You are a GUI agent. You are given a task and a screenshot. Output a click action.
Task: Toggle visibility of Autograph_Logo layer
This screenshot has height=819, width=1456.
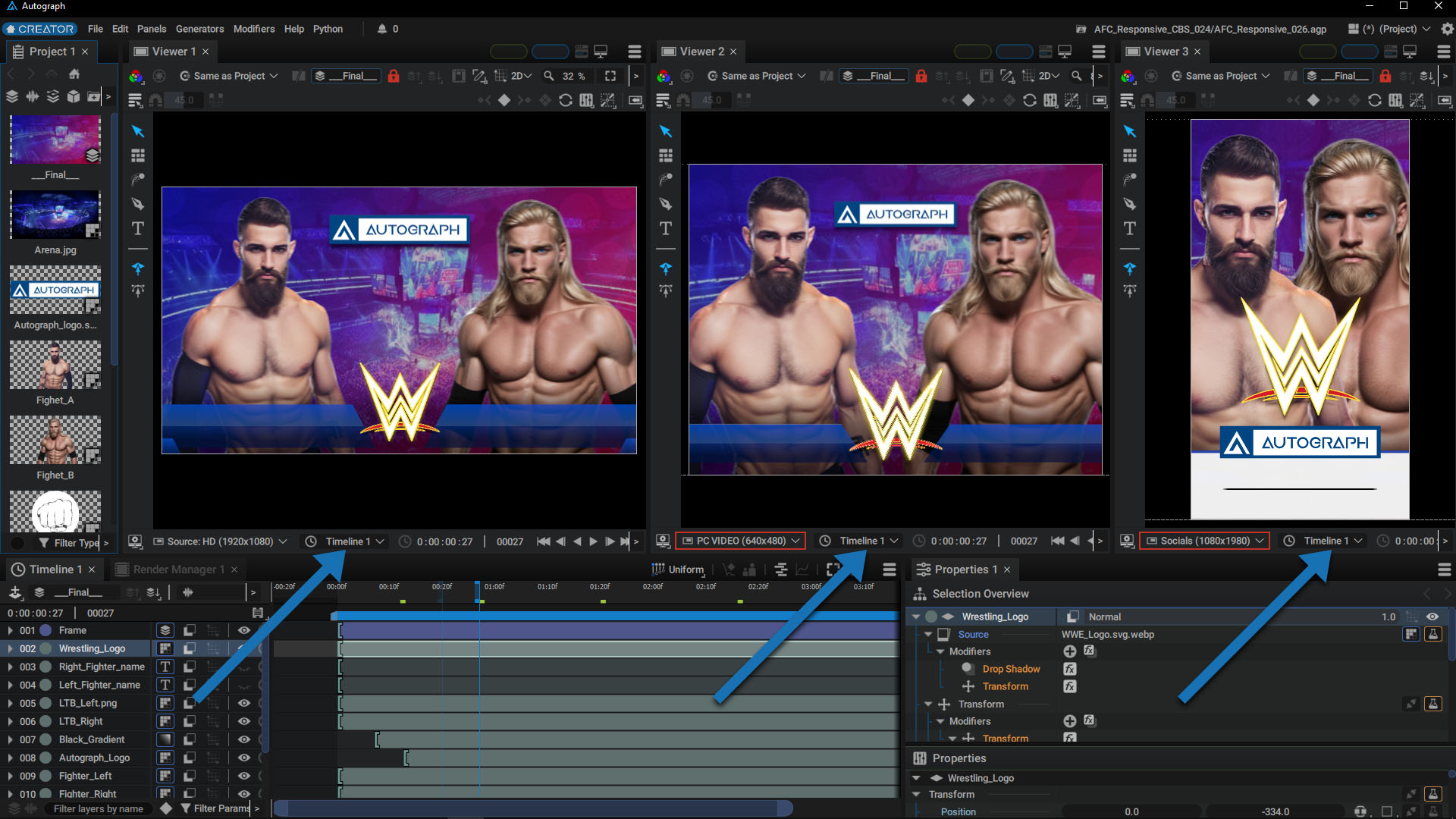point(244,758)
